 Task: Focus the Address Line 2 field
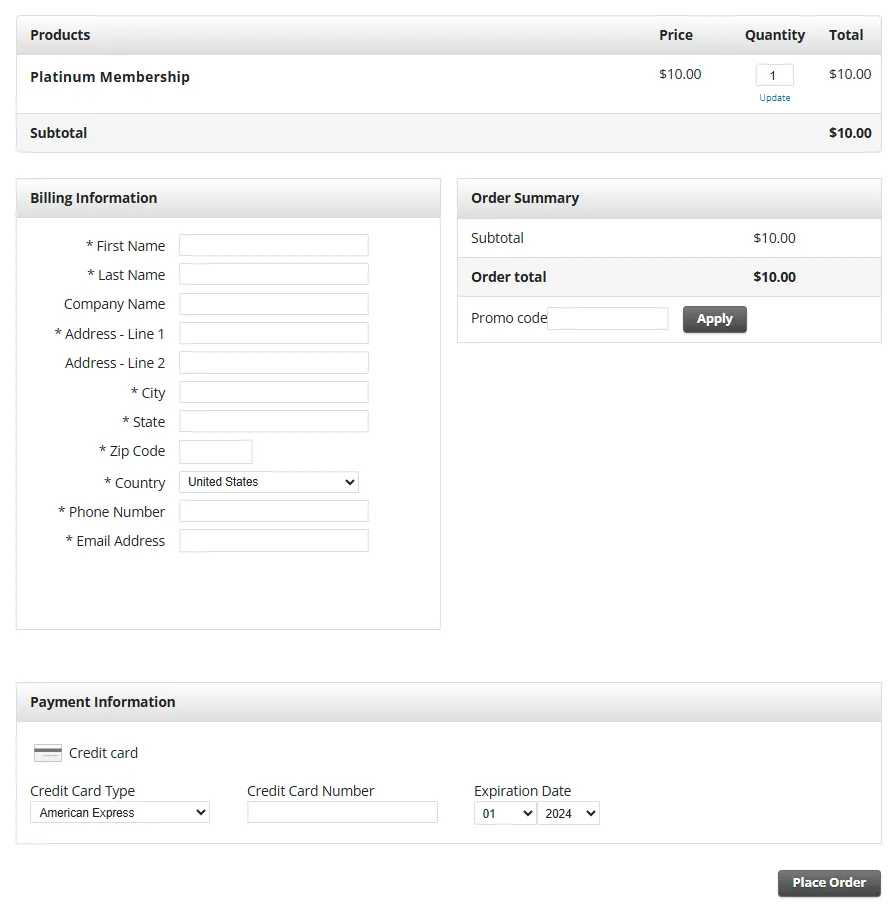(274, 362)
